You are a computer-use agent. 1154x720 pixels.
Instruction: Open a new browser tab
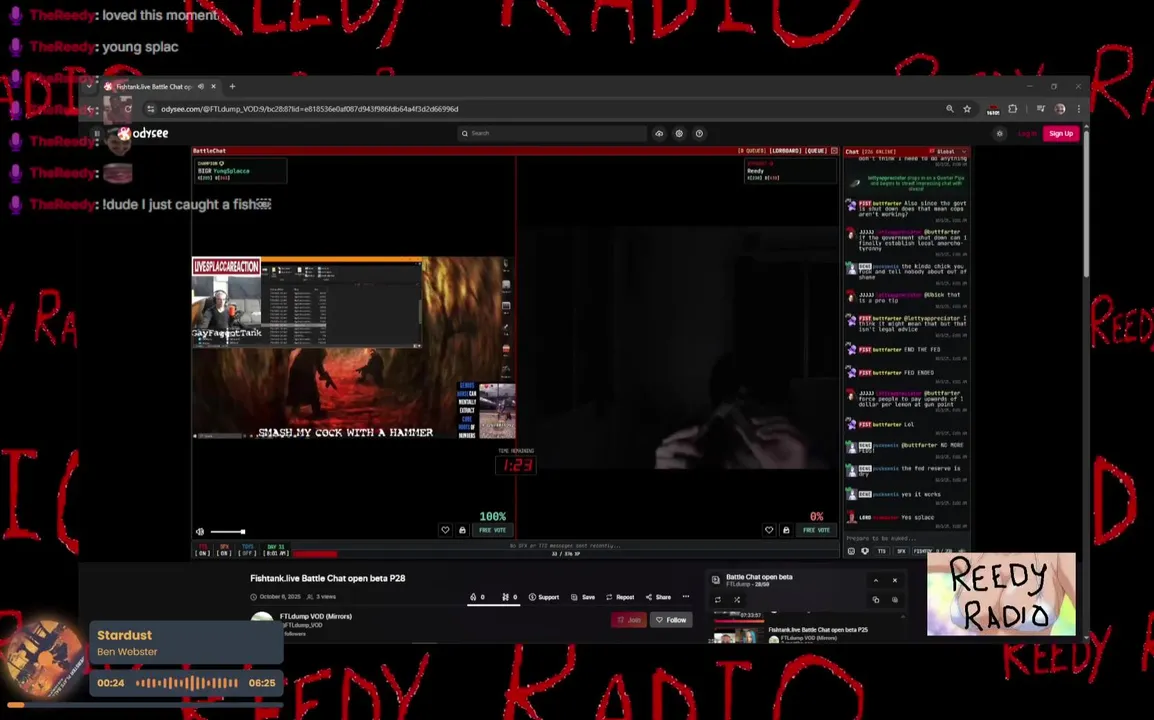coord(233,86)
